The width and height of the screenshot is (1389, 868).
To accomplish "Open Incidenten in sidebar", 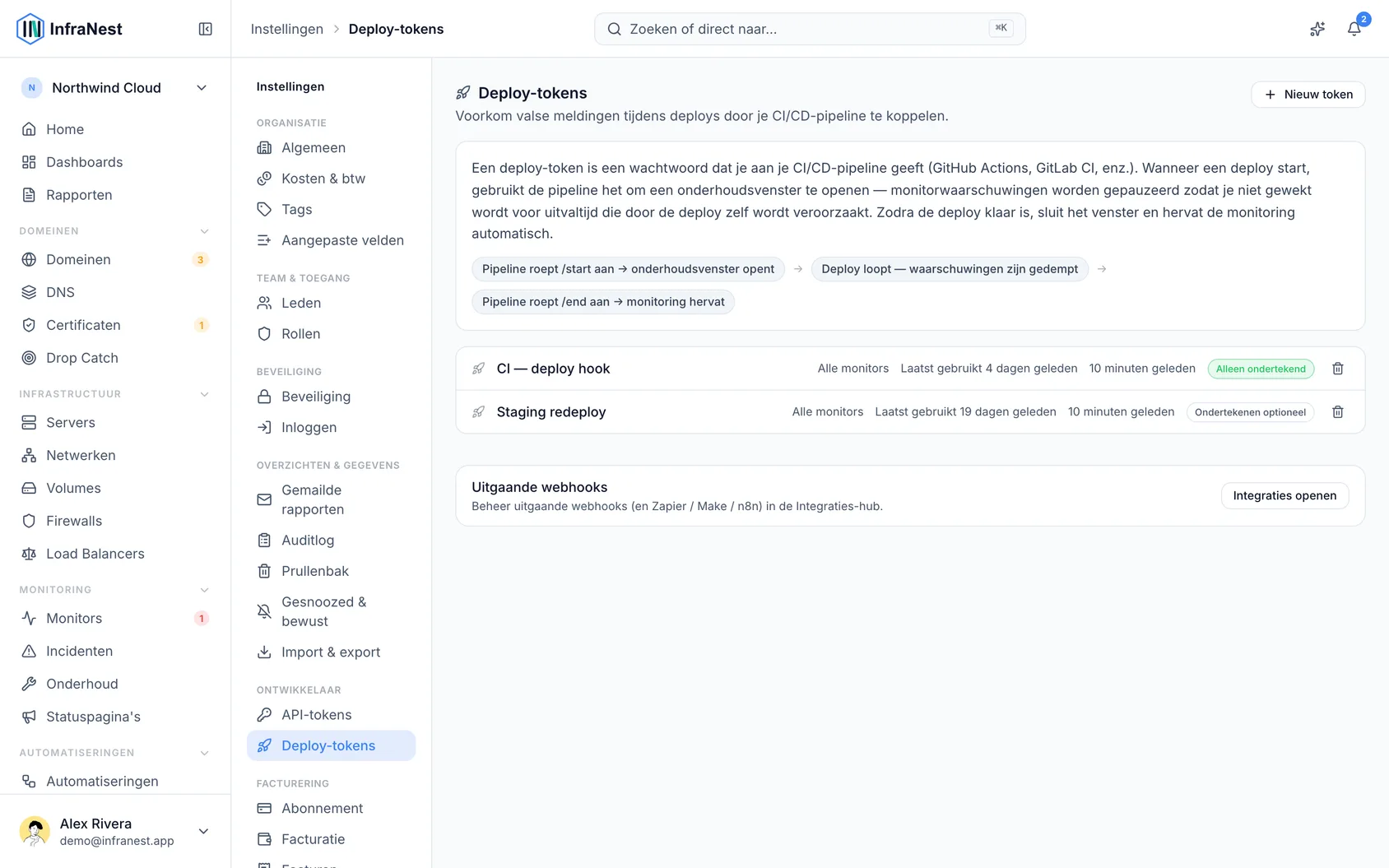I will click(x=115, y=651).
